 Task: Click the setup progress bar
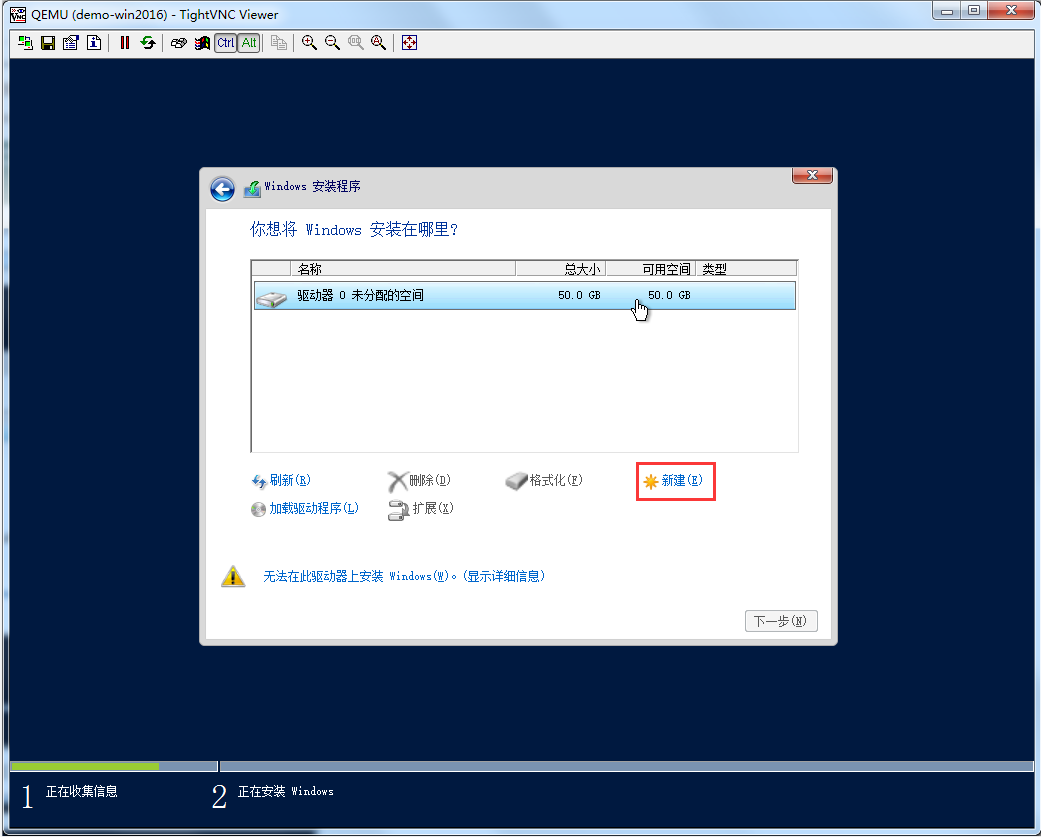(x=521, y=767)
